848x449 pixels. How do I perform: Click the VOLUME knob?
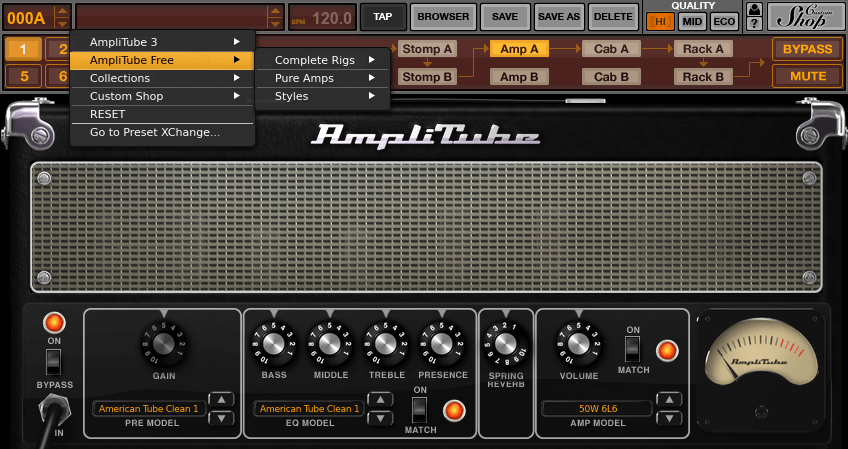coord(578,343)
